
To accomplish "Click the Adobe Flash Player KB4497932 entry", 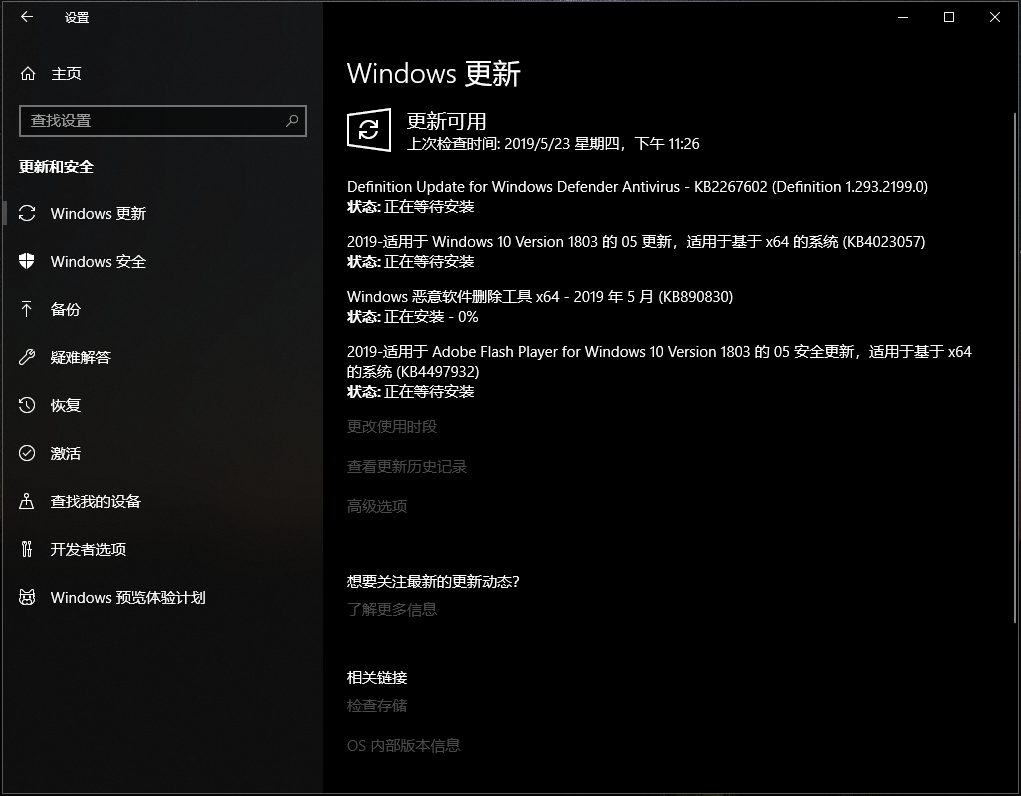I will 659,371.
